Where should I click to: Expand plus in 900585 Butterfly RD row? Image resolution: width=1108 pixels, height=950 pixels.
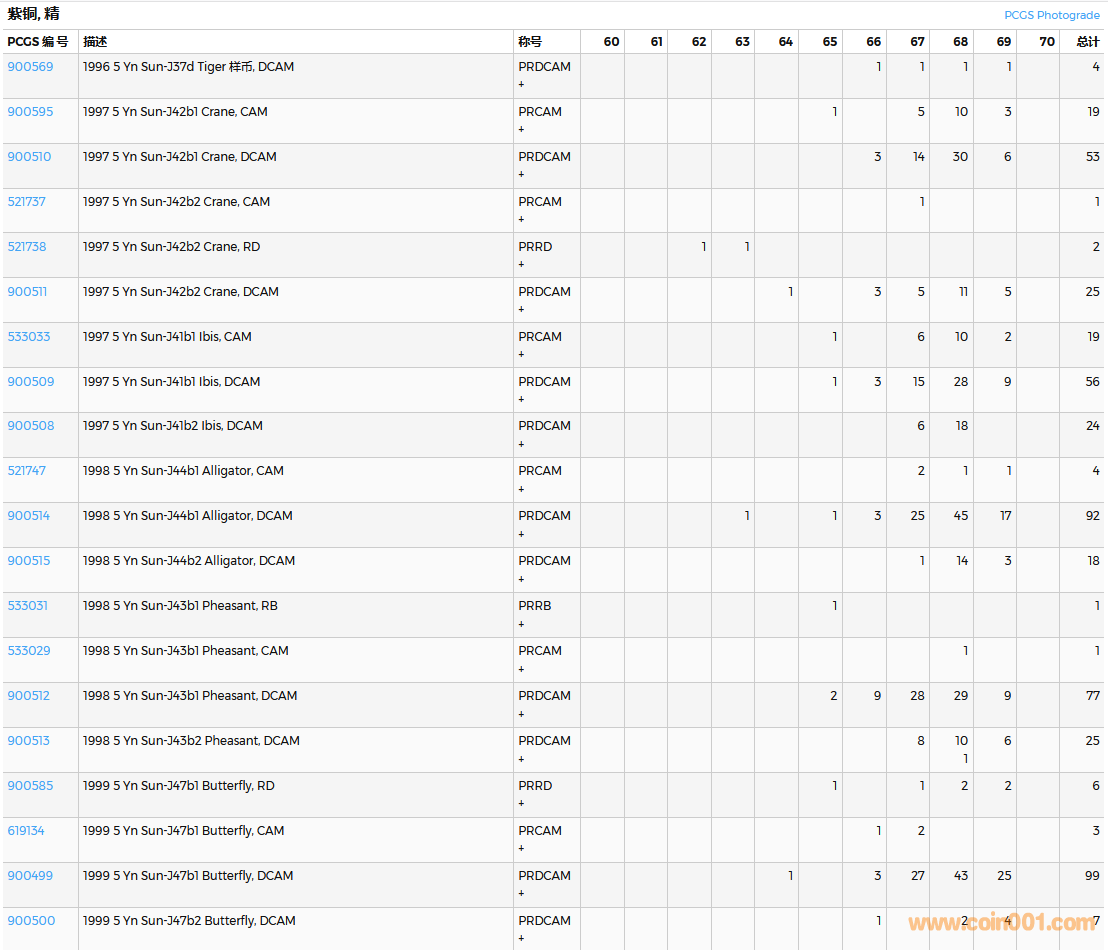pos(521,804)
